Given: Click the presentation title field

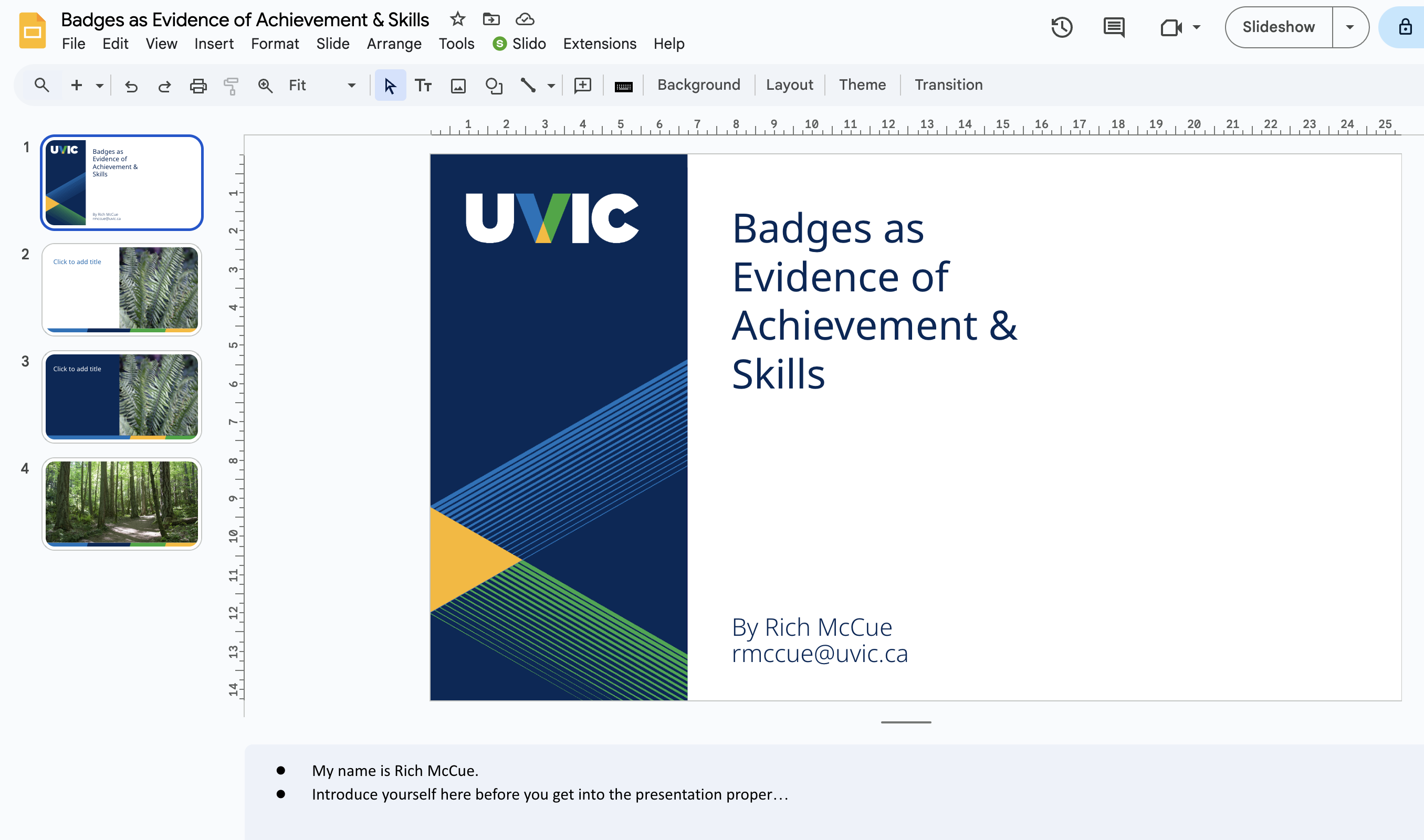Looking at the screenshot, I should click(245, 20).
